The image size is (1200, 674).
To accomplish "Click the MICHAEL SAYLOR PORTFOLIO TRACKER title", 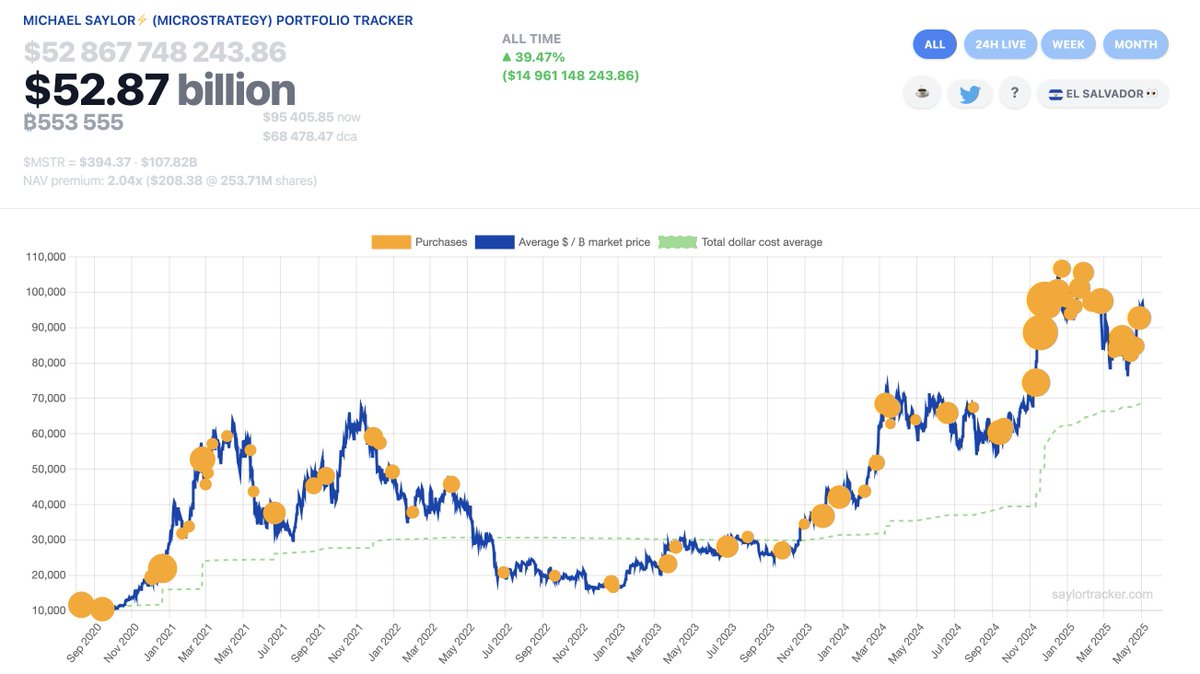I will click(x=220, y=19).
